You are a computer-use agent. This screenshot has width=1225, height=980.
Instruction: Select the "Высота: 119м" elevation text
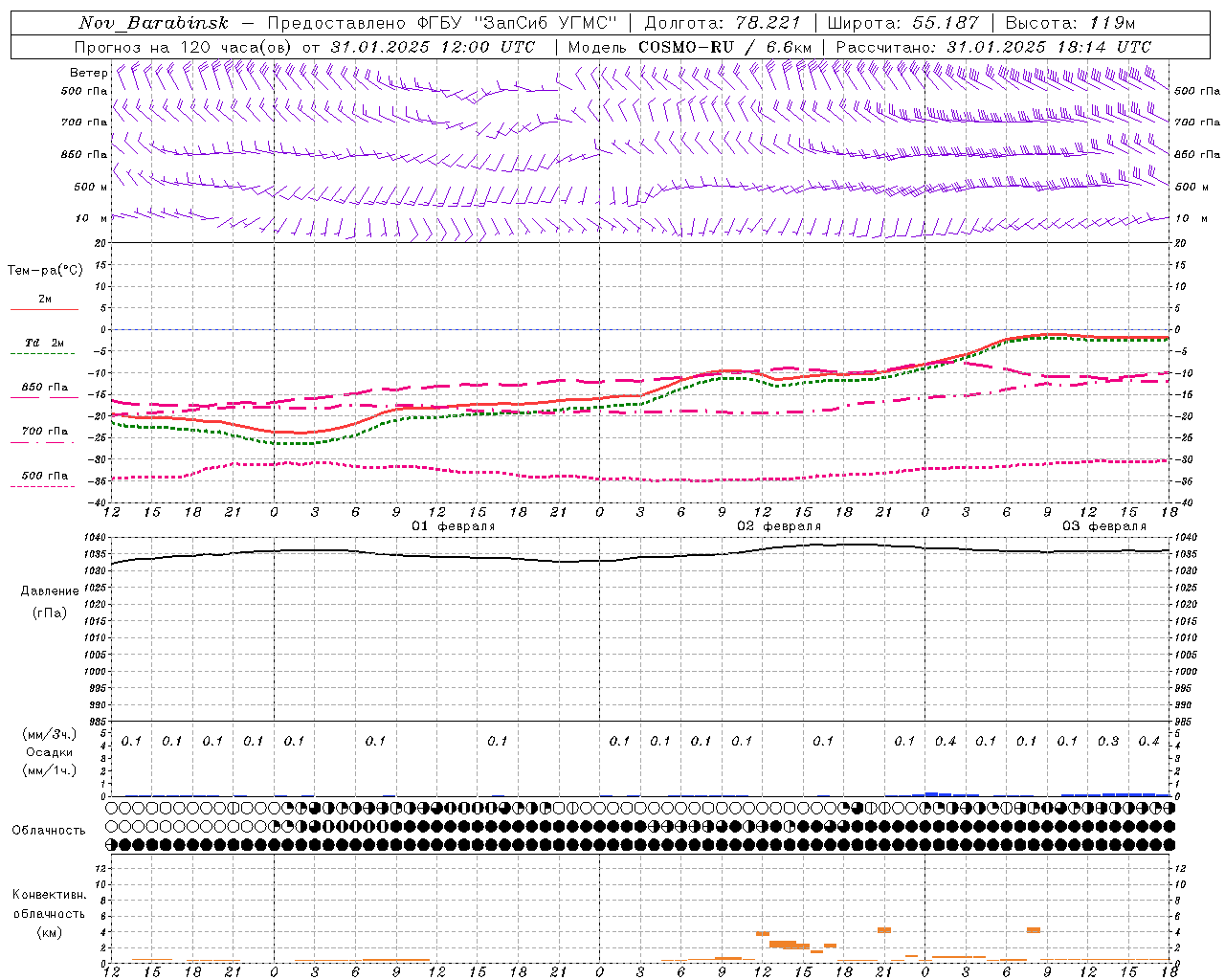pos(1071,23)
